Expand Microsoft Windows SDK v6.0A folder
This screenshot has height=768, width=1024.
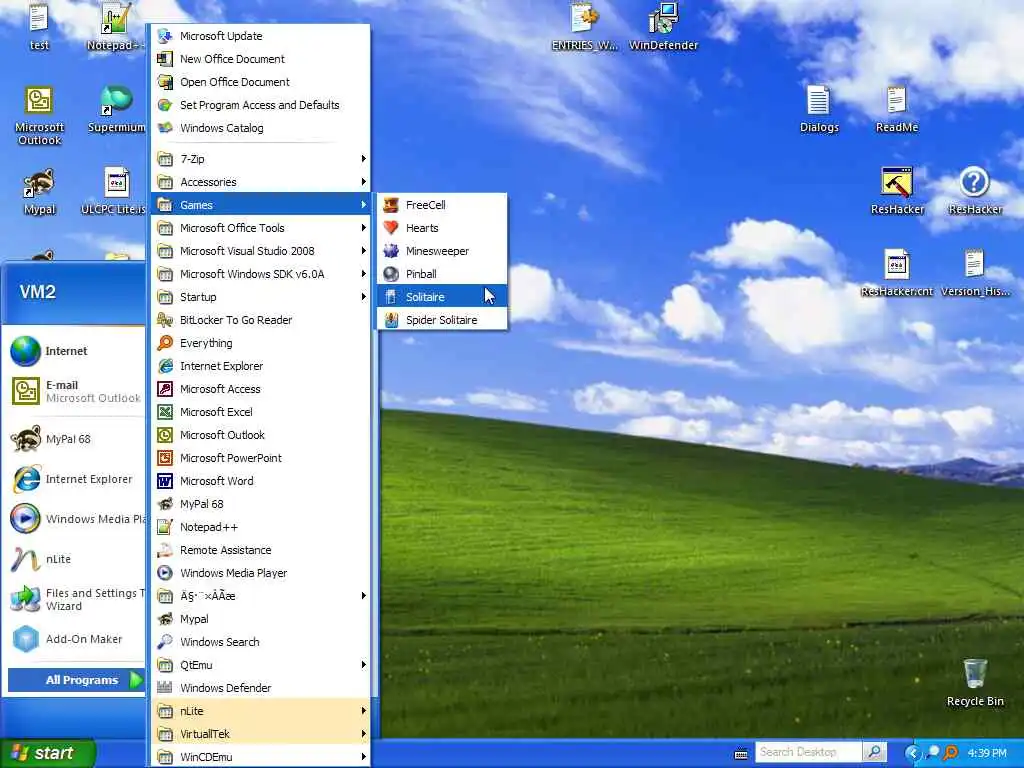pyautogui.click(x=261, y=274)
